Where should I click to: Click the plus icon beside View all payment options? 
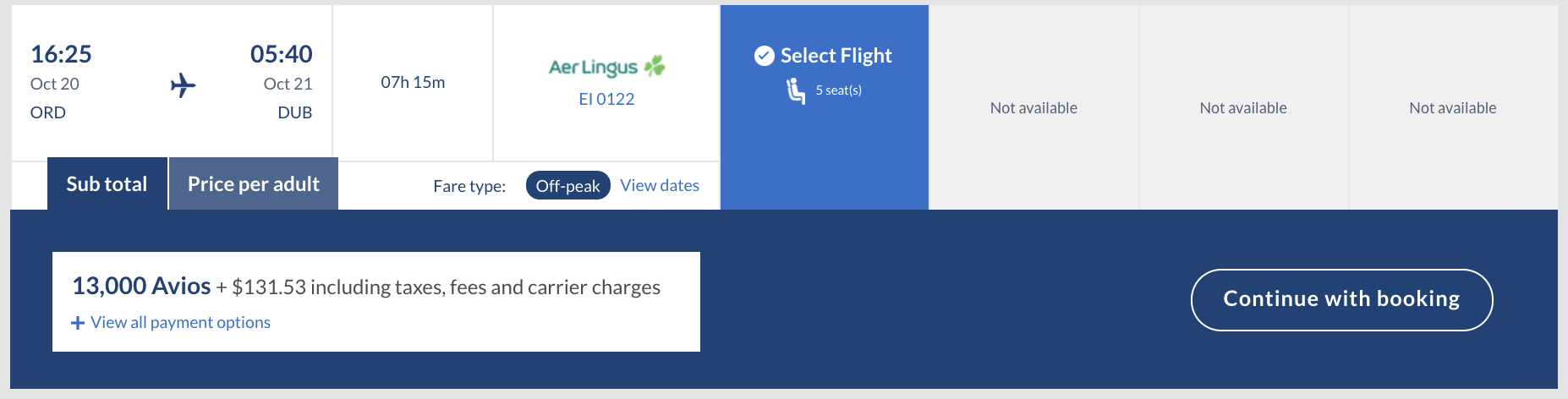78,323
